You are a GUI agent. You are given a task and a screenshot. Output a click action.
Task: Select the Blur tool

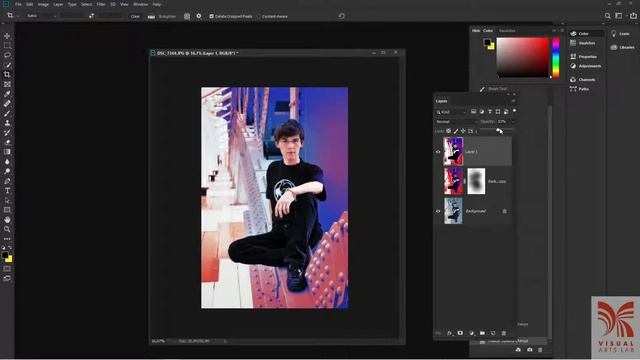click(7, 162)
